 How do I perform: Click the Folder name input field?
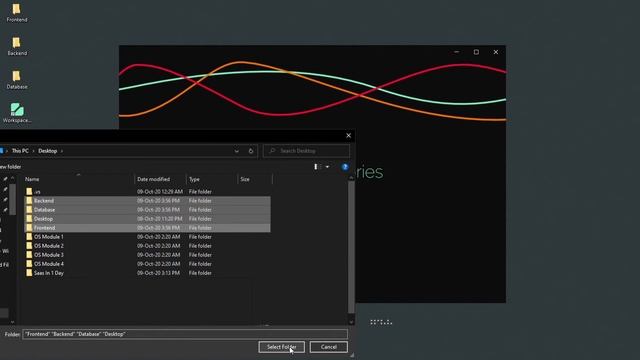(x=185, y=334)
